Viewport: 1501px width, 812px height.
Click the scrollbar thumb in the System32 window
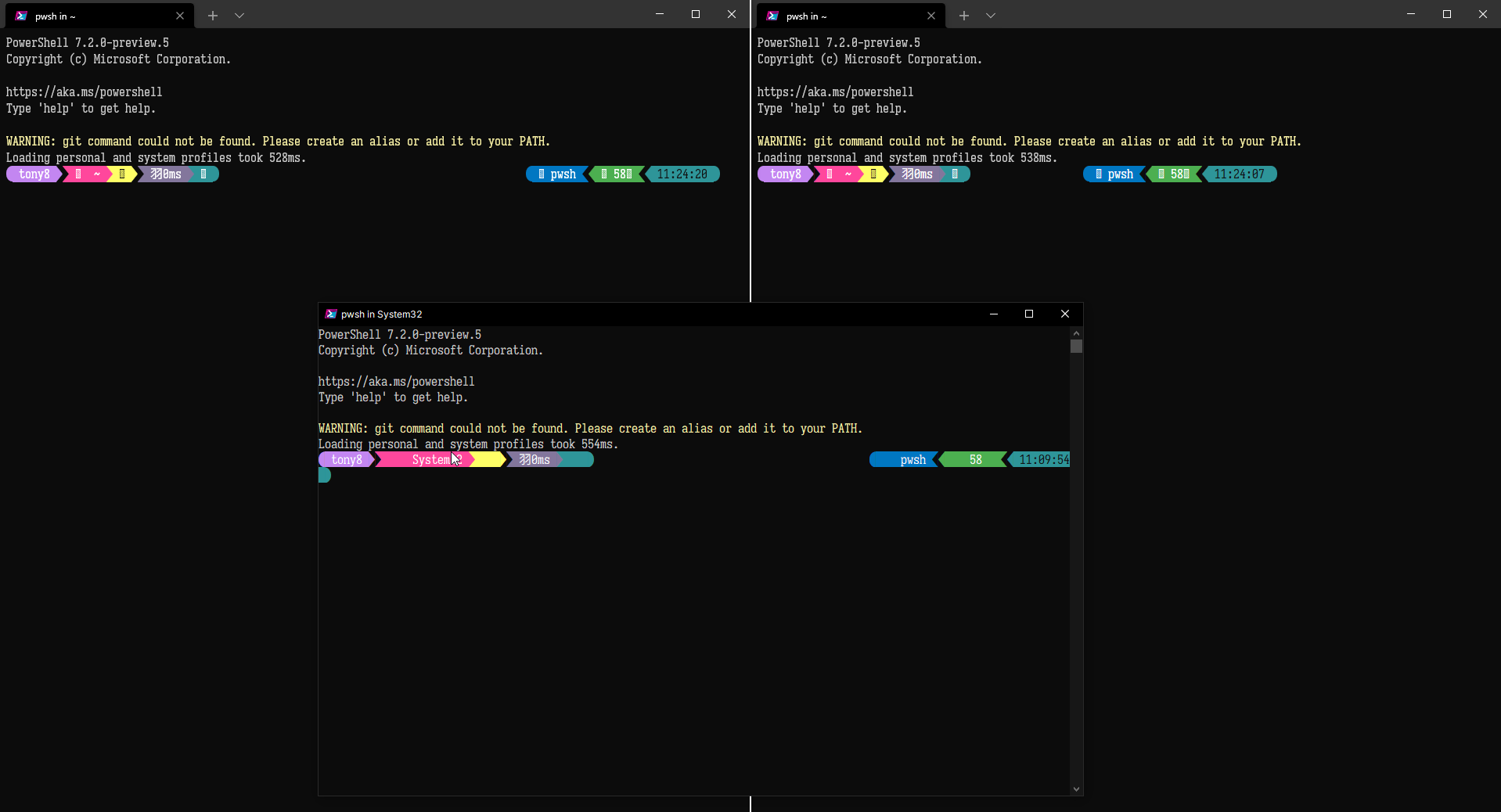(1076, 347)
